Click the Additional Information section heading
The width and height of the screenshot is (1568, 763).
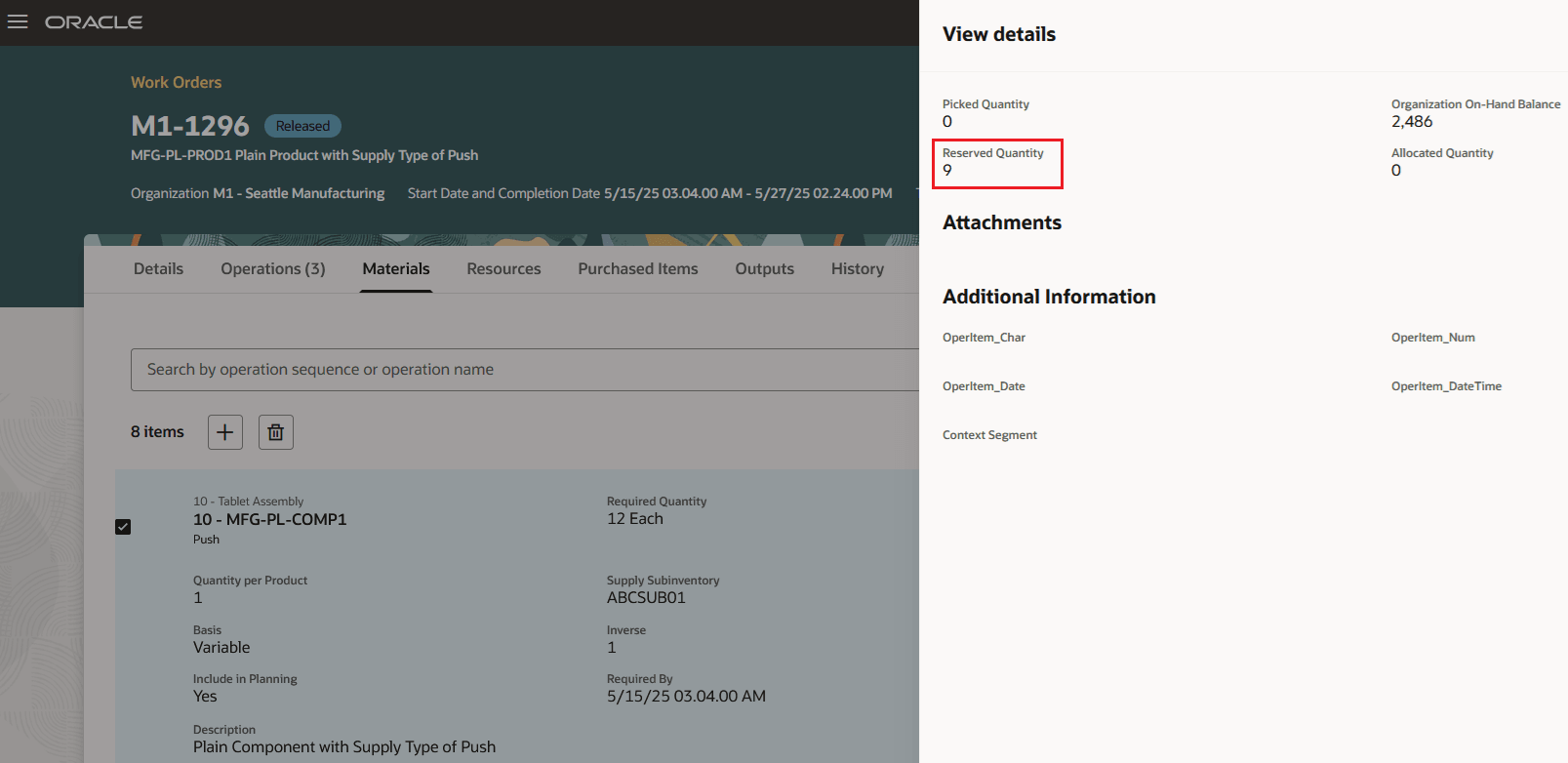(1048, 297)
